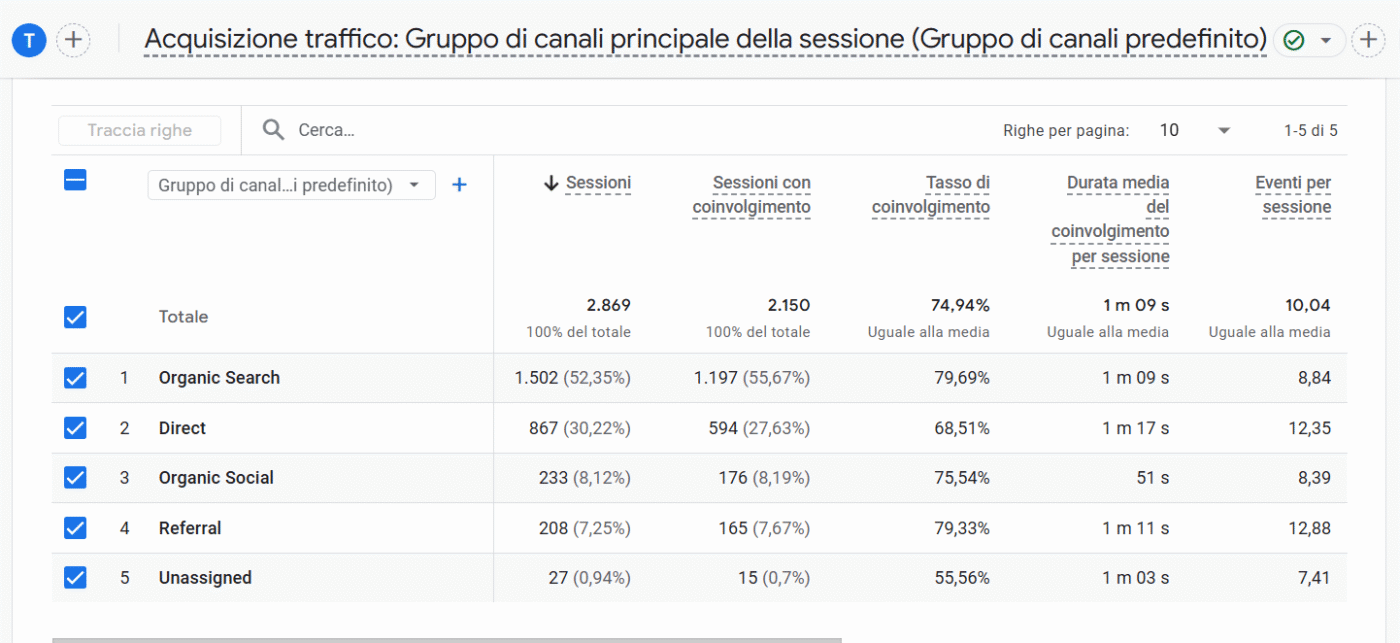Viewport: 1400px width, 643px height.
Task: Click the green check status icon
Action: tap(1294, 40)
